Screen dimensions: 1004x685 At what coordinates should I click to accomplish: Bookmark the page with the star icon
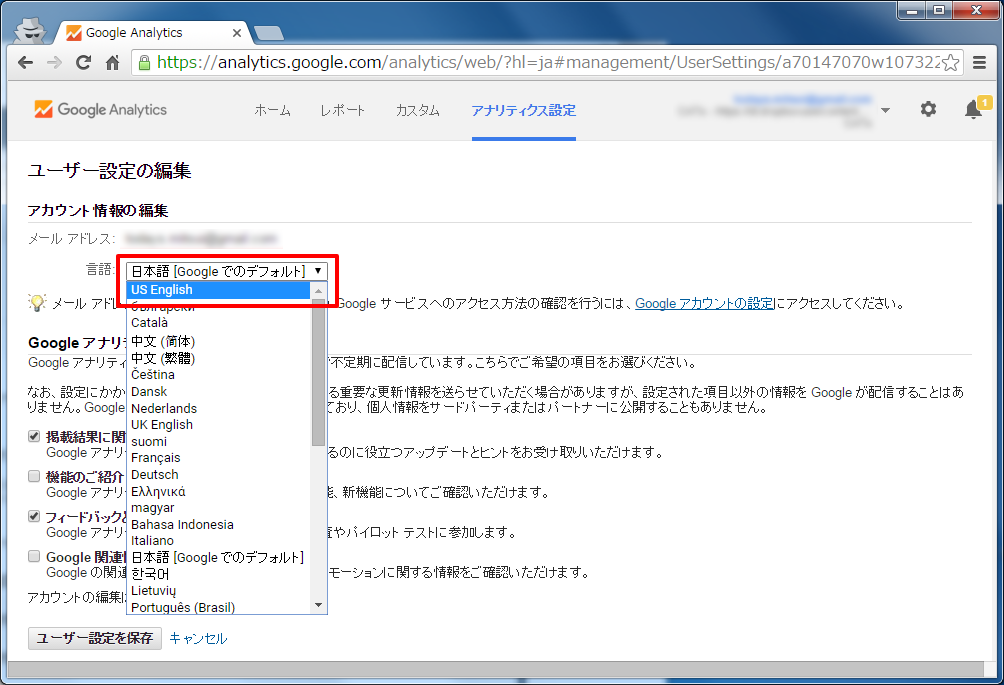coord(951,63)
